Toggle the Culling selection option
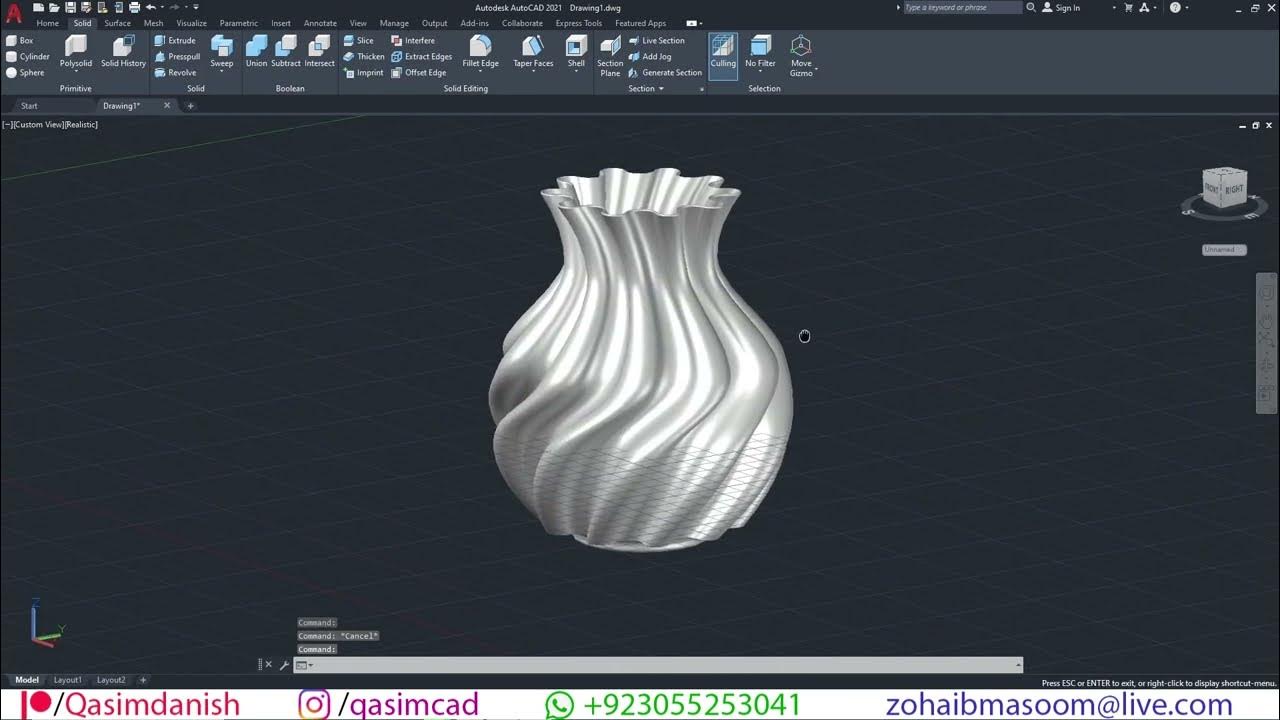1280x720 pixels. (x=723, y=51)
